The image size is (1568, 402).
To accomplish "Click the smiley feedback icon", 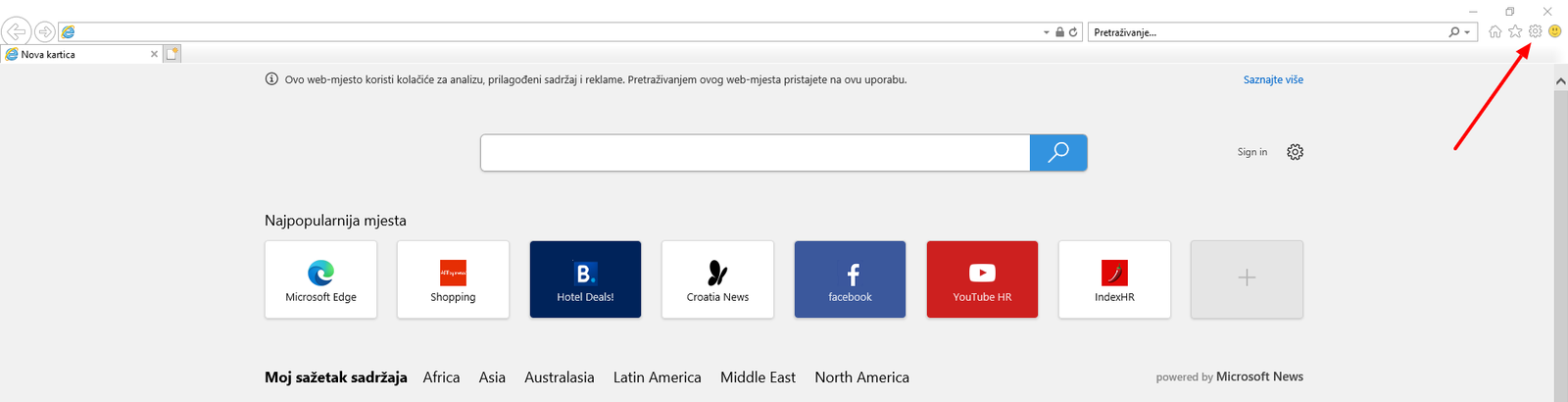I will (1554, 31).
